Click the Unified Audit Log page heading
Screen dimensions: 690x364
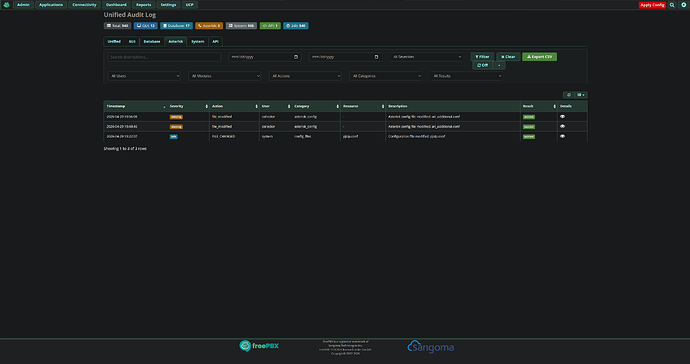pyautogui.click(x=130, y=15)
